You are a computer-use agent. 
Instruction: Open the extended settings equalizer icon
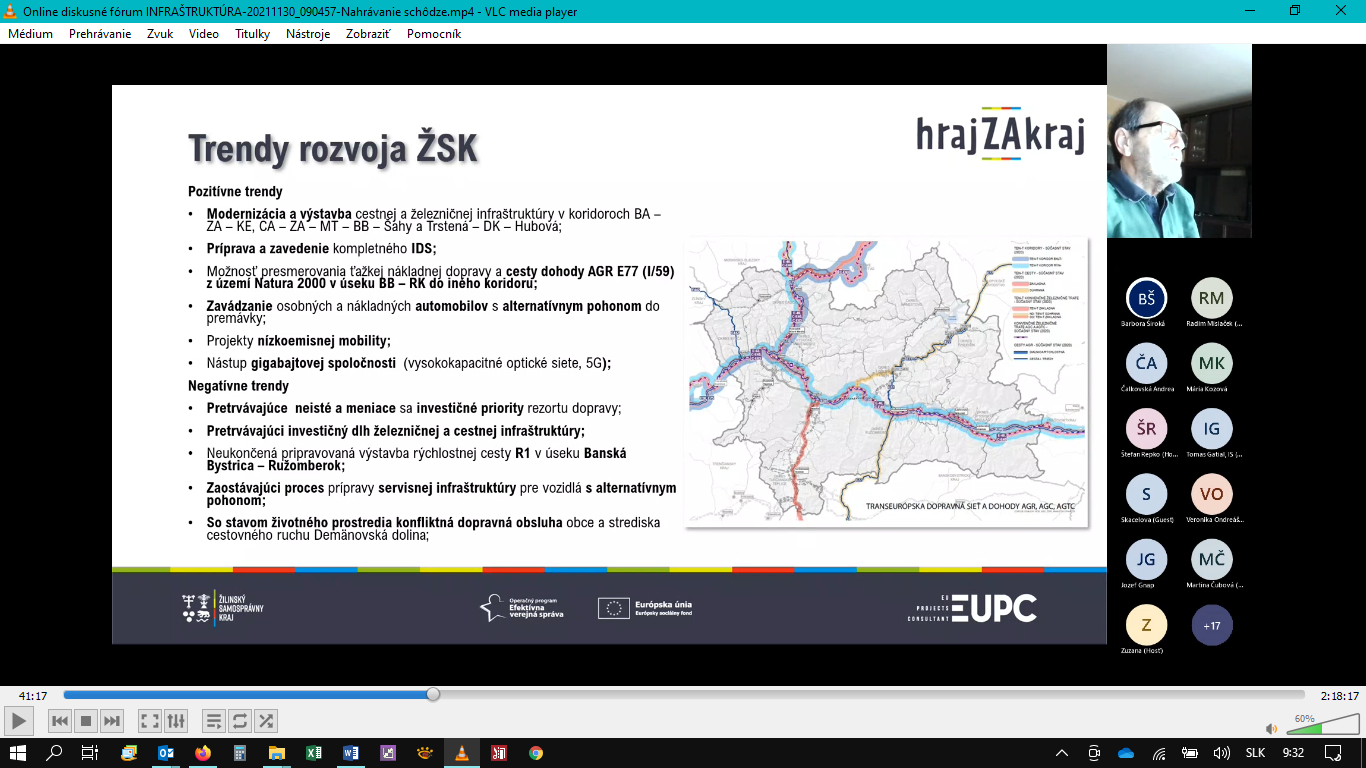(175, 720)
